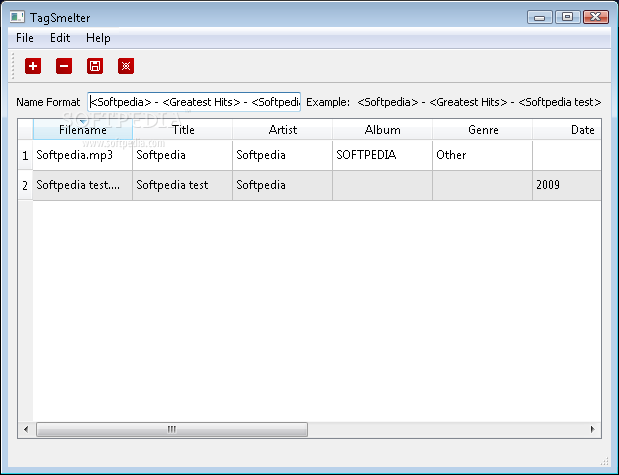Open the Edit menu
619x475 pixels.
[60, 38]
